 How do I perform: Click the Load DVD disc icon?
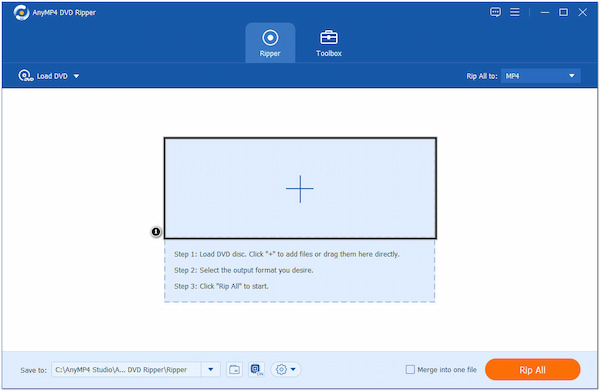coord(26,76)
